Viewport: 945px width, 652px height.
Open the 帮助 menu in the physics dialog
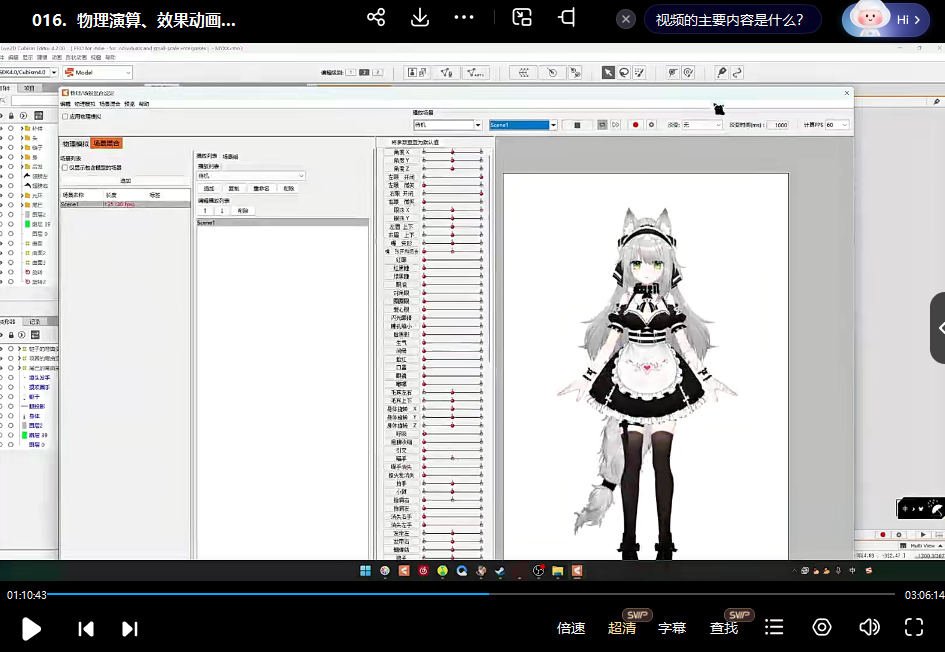(x=144, y=105)
